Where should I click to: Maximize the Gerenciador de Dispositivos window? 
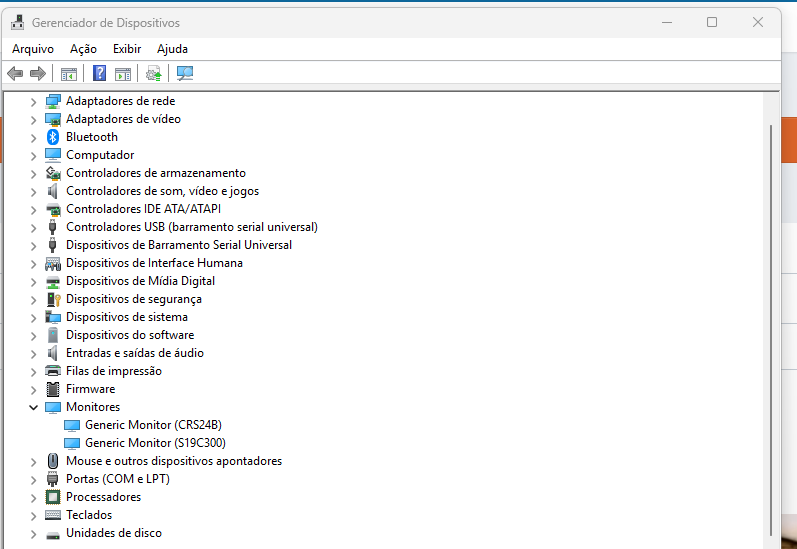pos(712,22)
